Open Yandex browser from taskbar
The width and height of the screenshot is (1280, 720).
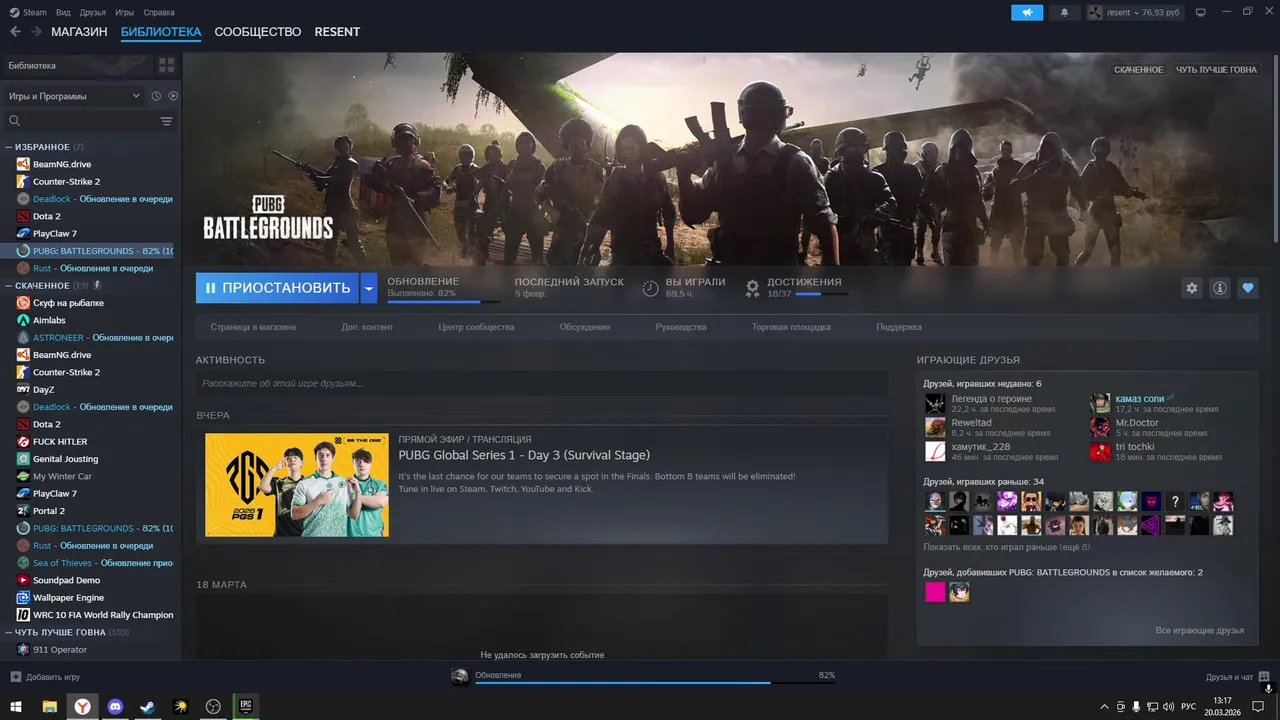coord(82,706)
